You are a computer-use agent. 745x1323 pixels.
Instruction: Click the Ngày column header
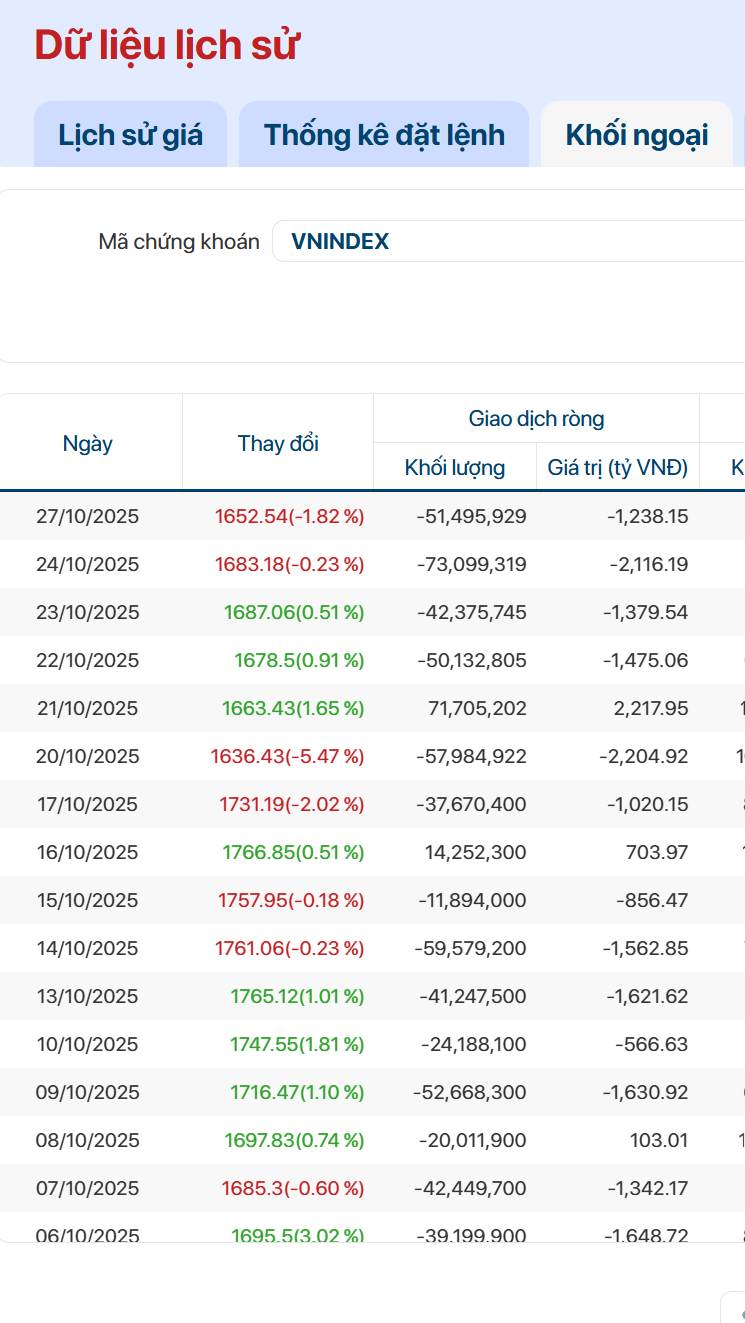coord(88,444)
